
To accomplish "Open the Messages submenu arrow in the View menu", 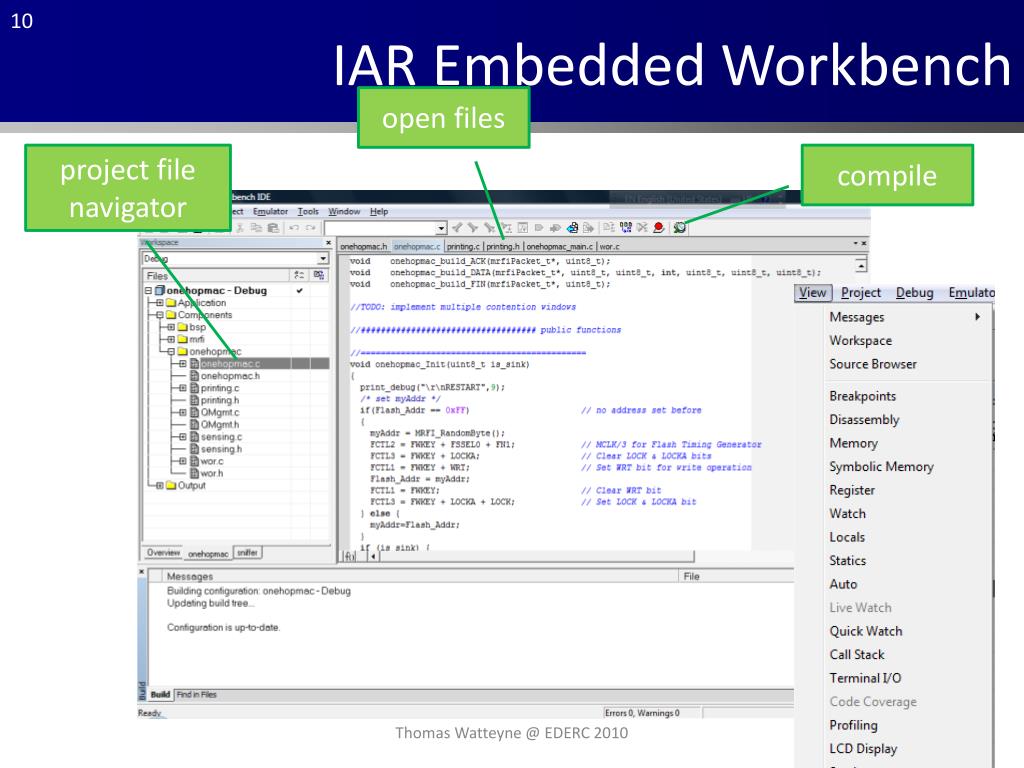I will [x=978, y=317].
